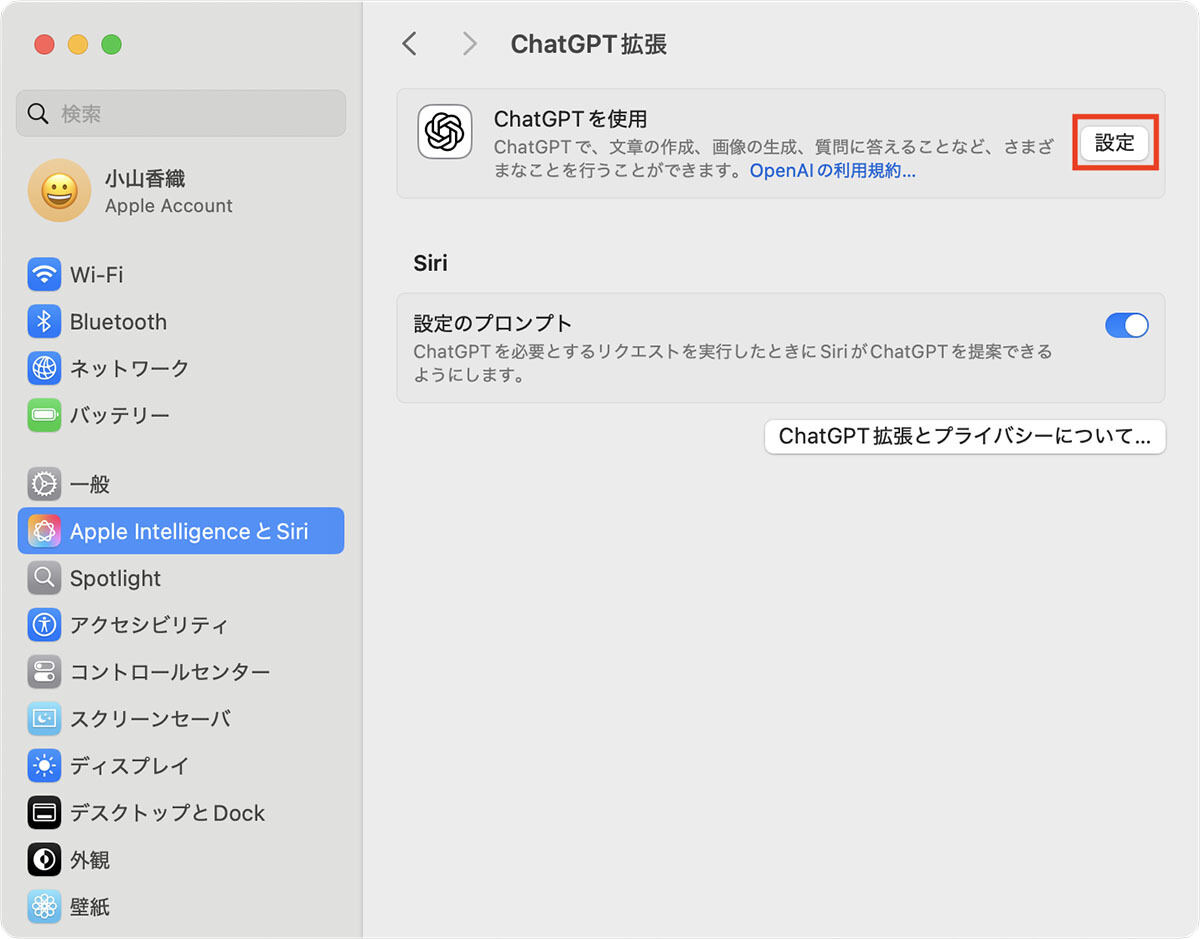Screen dimensions: 1200x939
Task: Click the 設定のプロンプト label
Action: pyautogui.click(x=493, y=323)
